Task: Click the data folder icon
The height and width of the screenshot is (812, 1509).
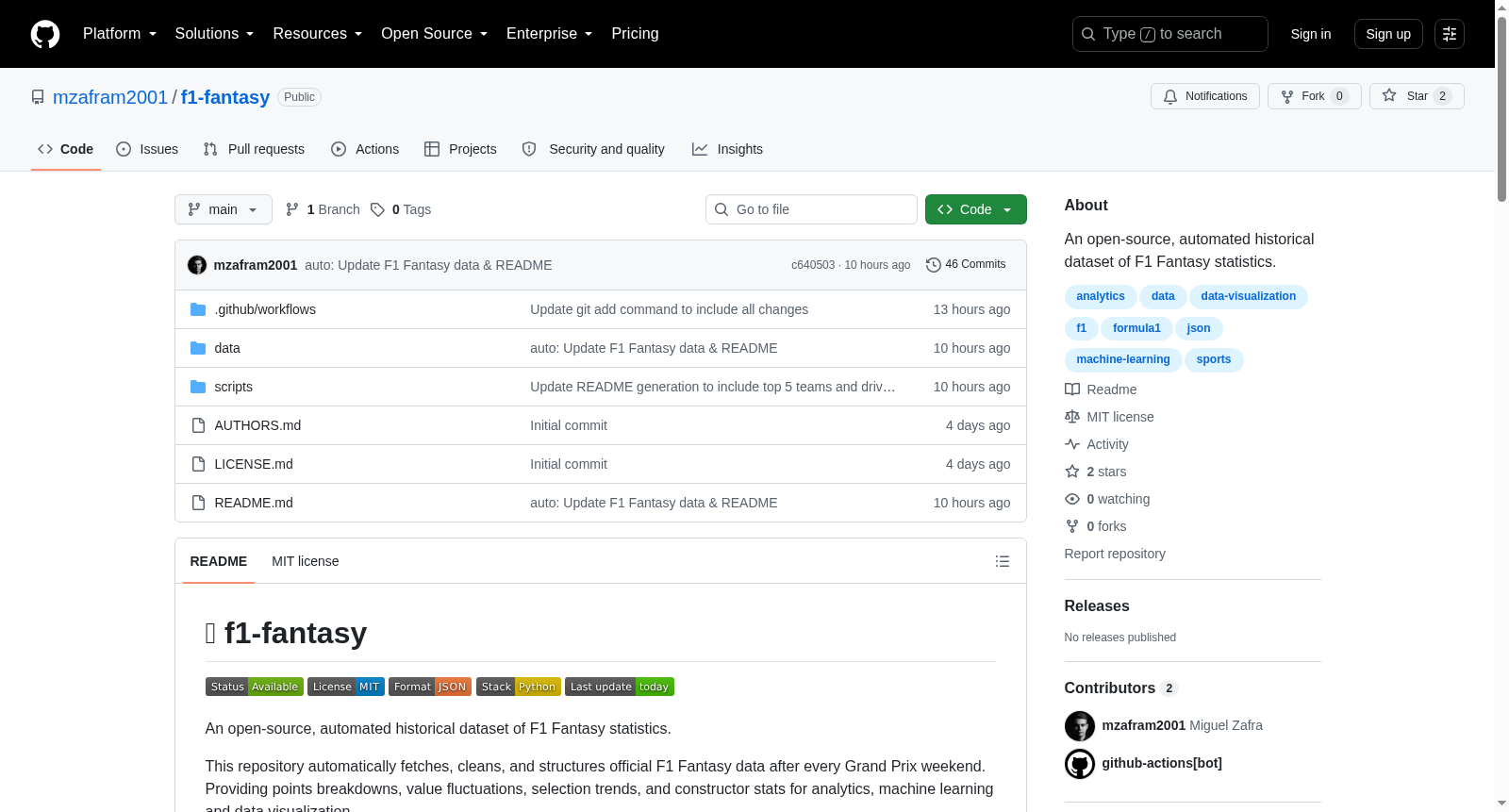Action: (198, 348)
